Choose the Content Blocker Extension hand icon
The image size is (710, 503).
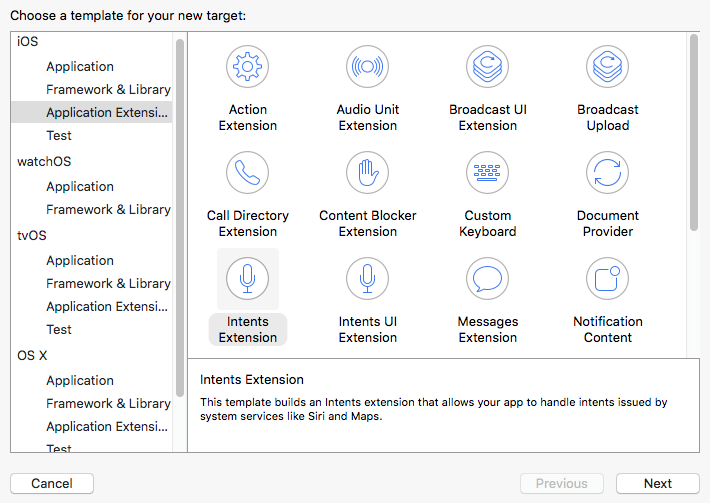(x=367, y=172)
